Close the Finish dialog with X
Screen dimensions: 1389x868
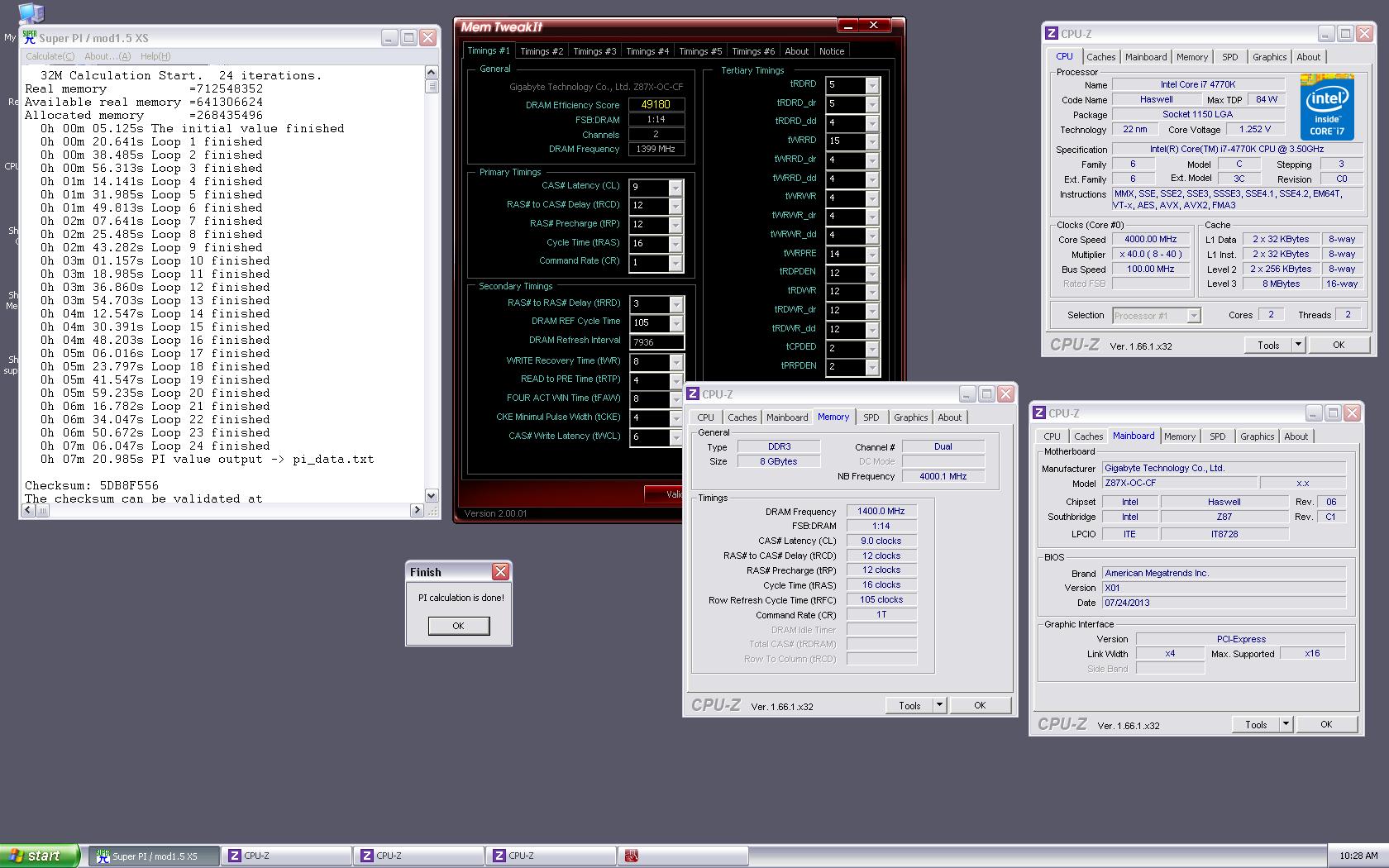pyautogui.click(x=500, y=571)
